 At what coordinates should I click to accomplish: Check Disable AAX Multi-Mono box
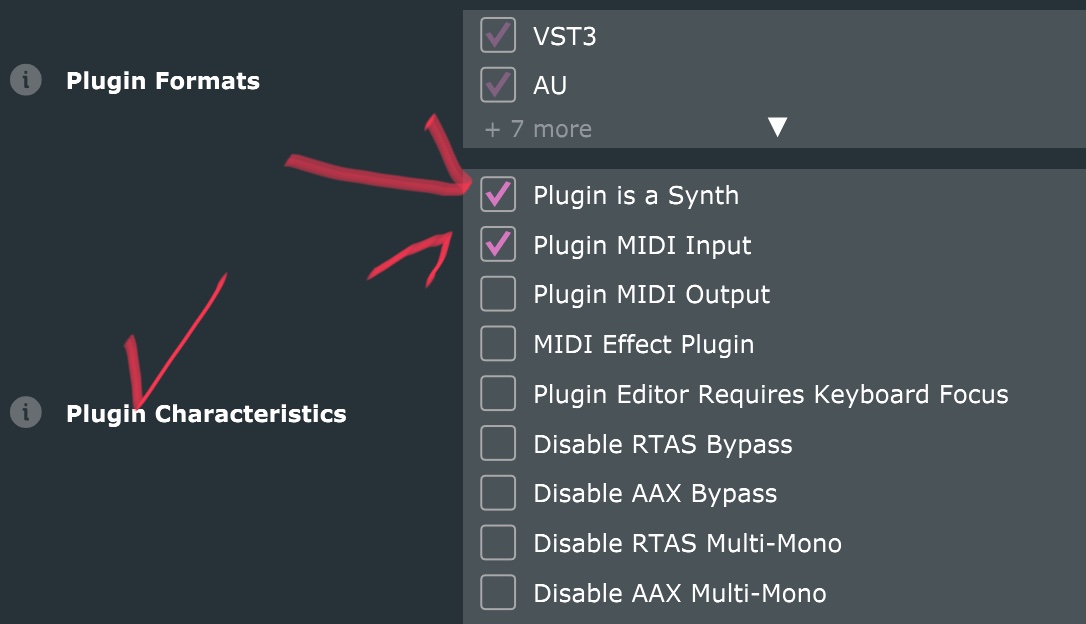[x=498, y=593]
